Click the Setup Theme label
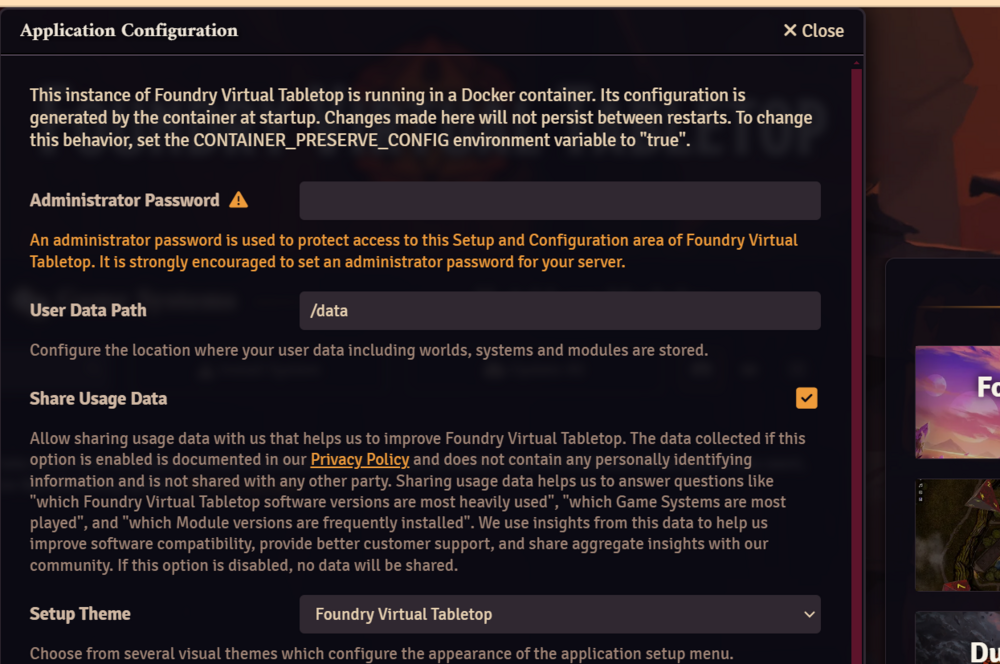Screen dimensions: 1000x664 tap(80, 614)
